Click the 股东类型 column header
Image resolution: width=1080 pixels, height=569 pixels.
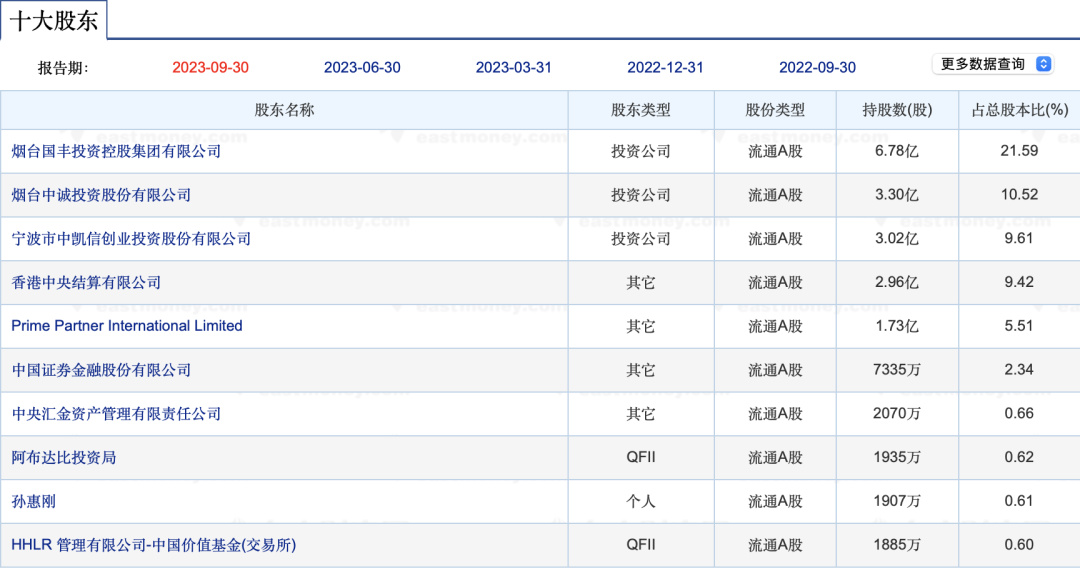tap(641, 110)
